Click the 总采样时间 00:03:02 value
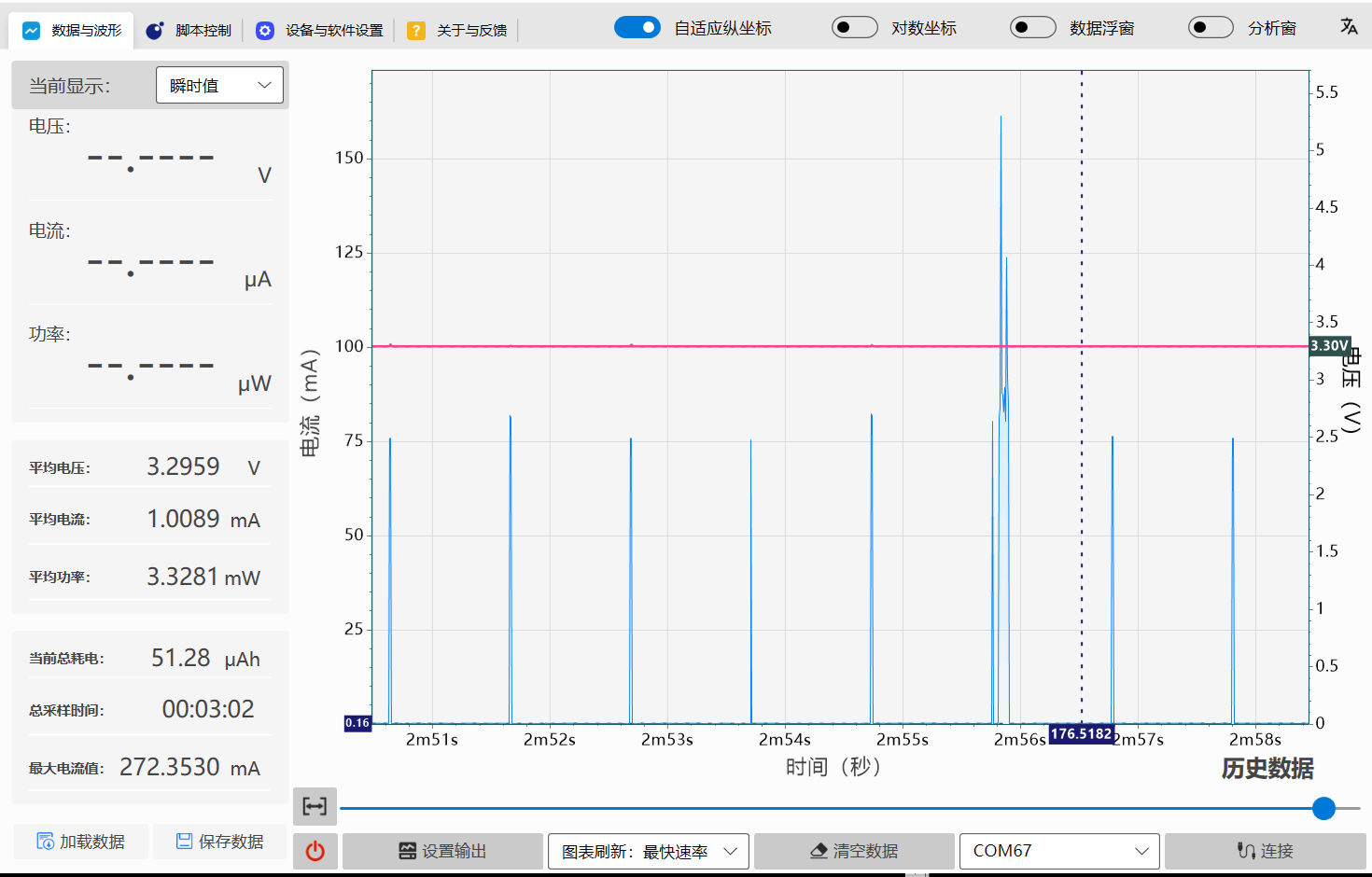Viewport: 1372px width, 877px height. pos(208,709)
